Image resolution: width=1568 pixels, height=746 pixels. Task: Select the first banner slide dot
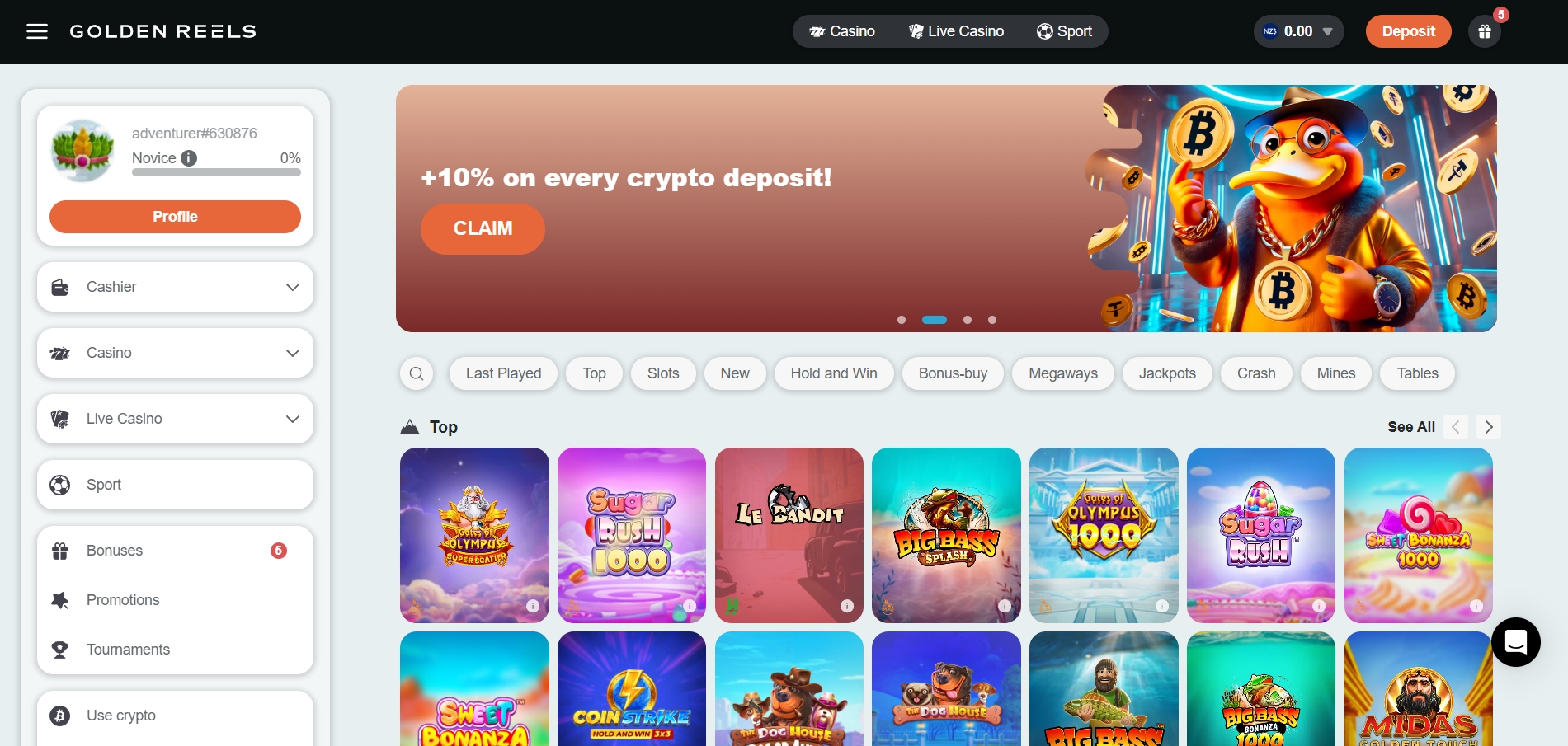pos(902,320)
